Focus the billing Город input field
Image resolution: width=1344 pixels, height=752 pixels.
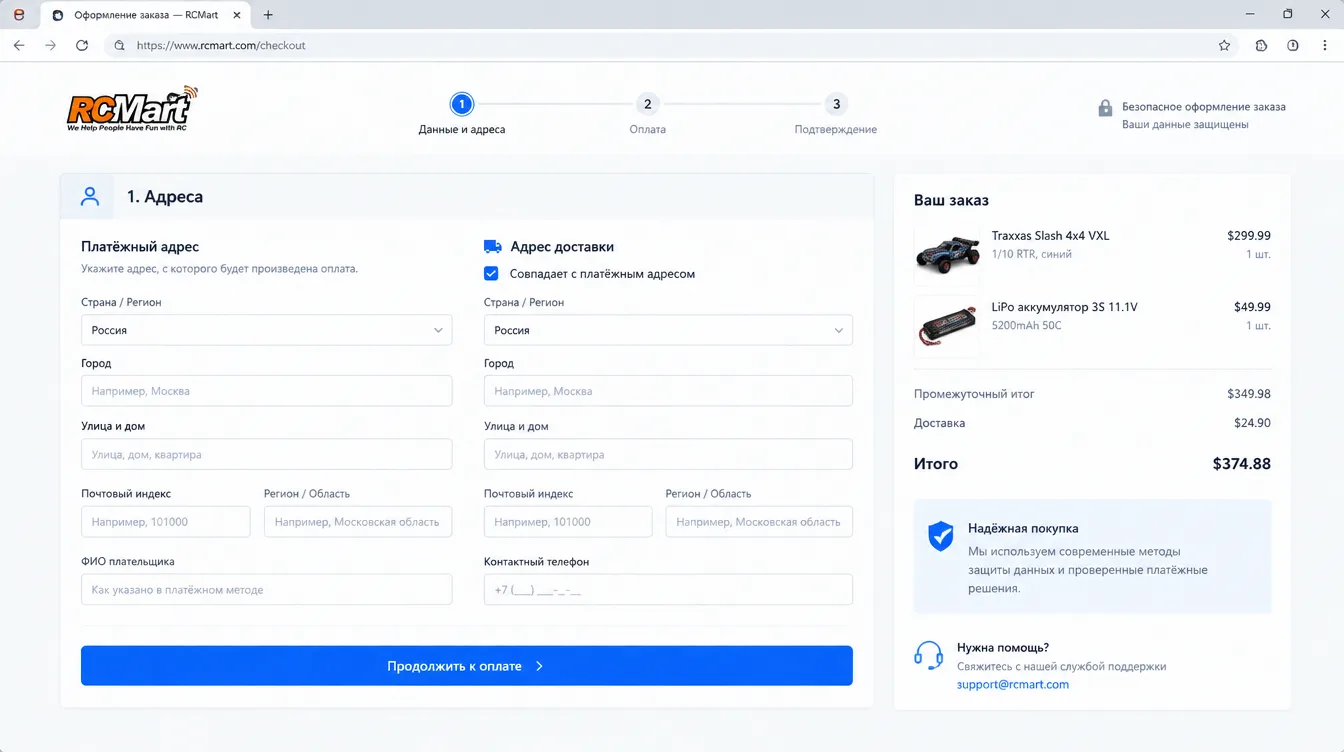266,391
